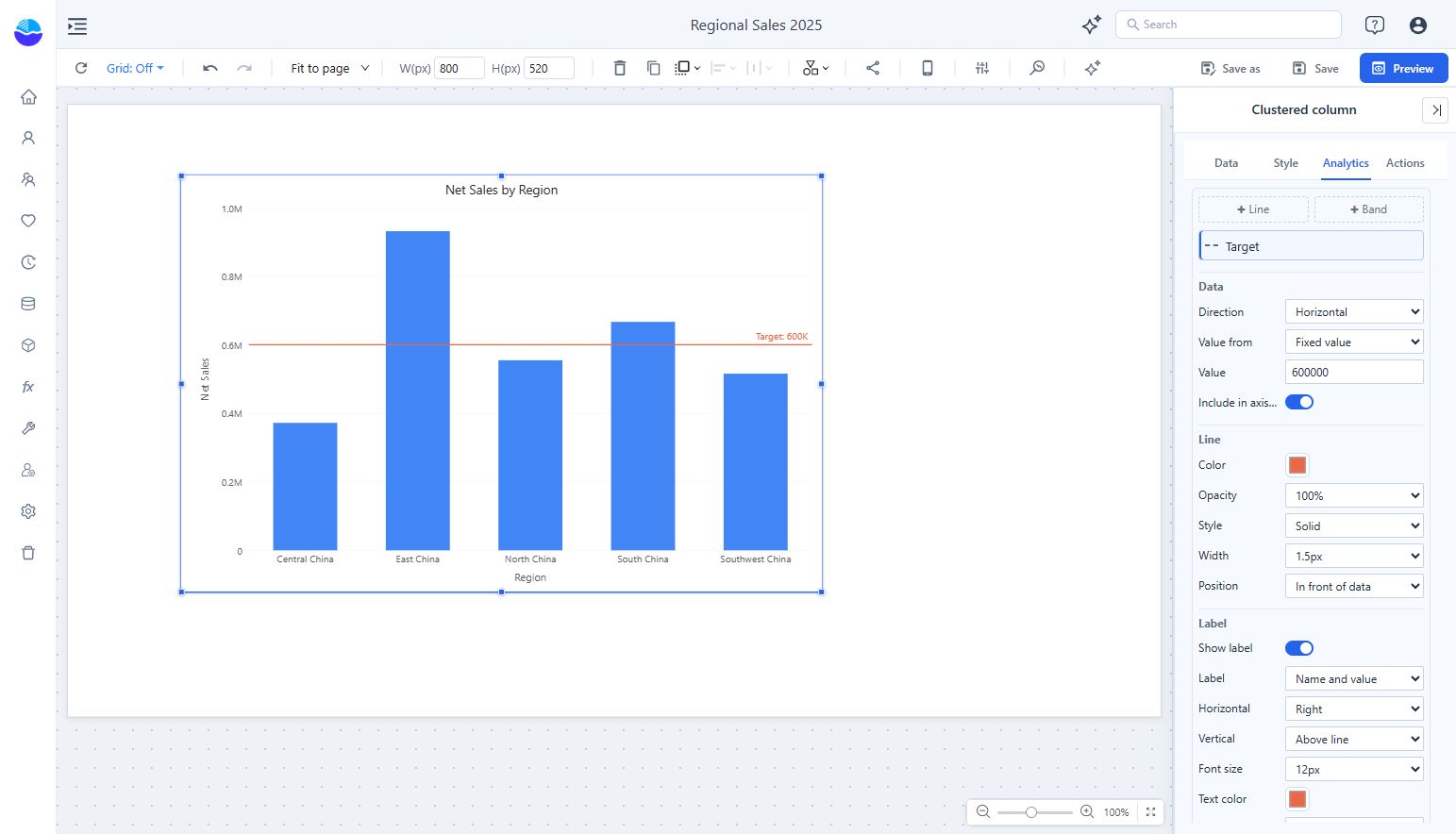Open the Value from dropdown

click(x=1354, y=342)
